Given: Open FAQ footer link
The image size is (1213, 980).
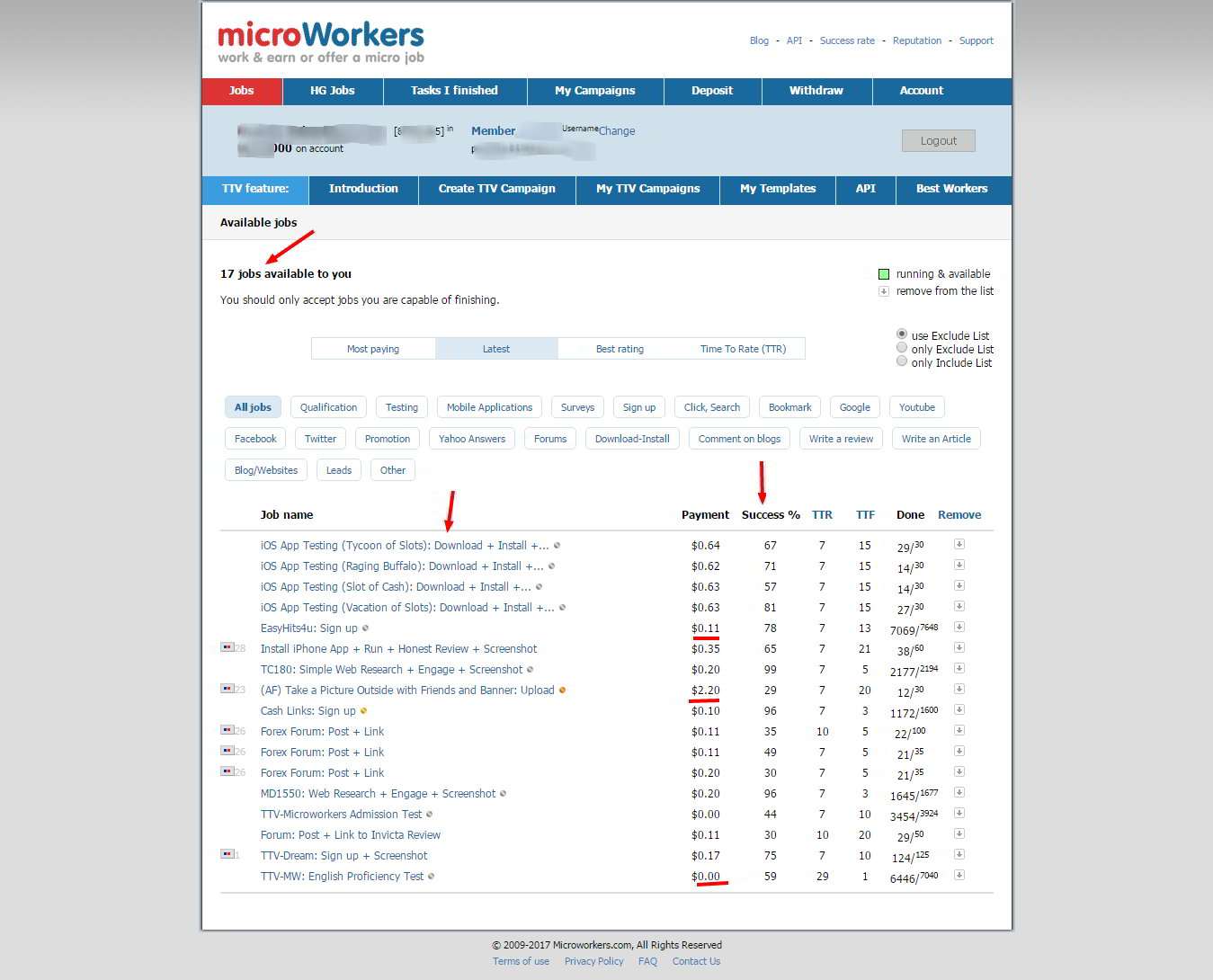Looking at the screenshot, I should pos(647,961).
